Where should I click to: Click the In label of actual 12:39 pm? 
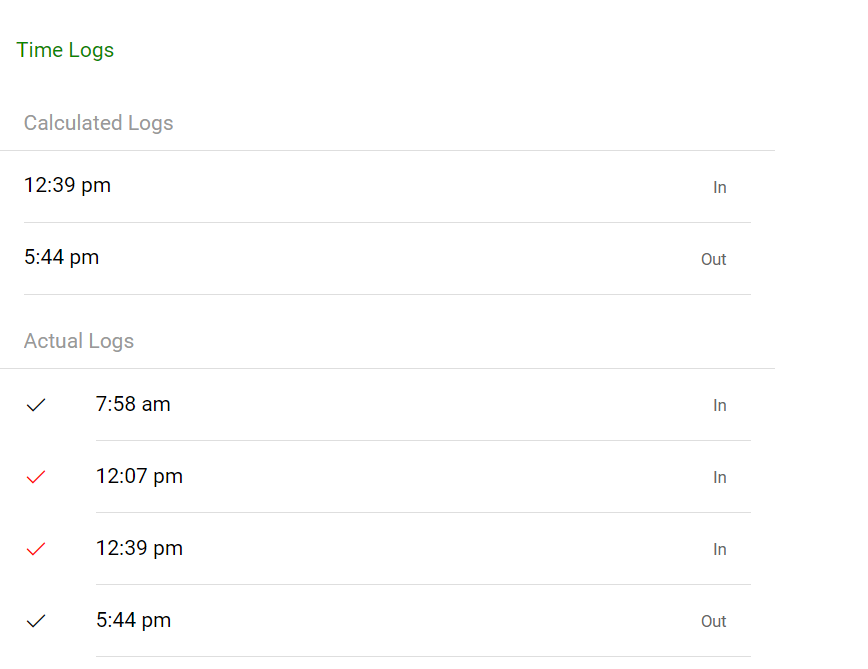click(x=719, y=549)
